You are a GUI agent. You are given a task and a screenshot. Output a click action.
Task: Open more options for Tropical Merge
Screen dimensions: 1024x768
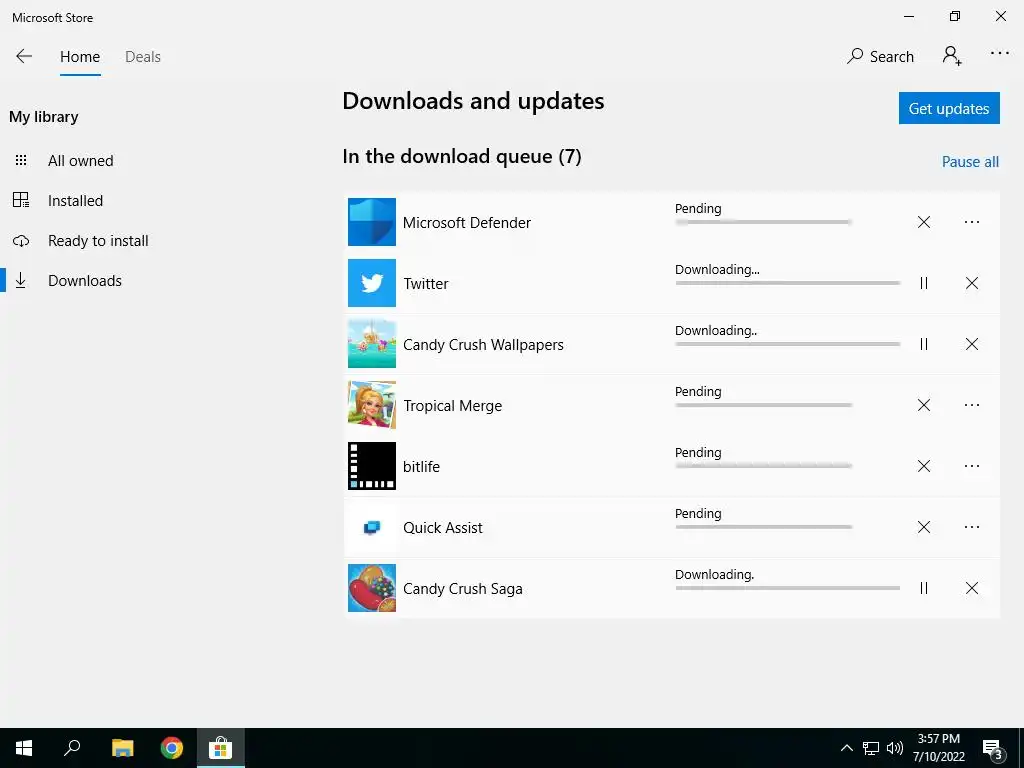(x=972, y=405)
